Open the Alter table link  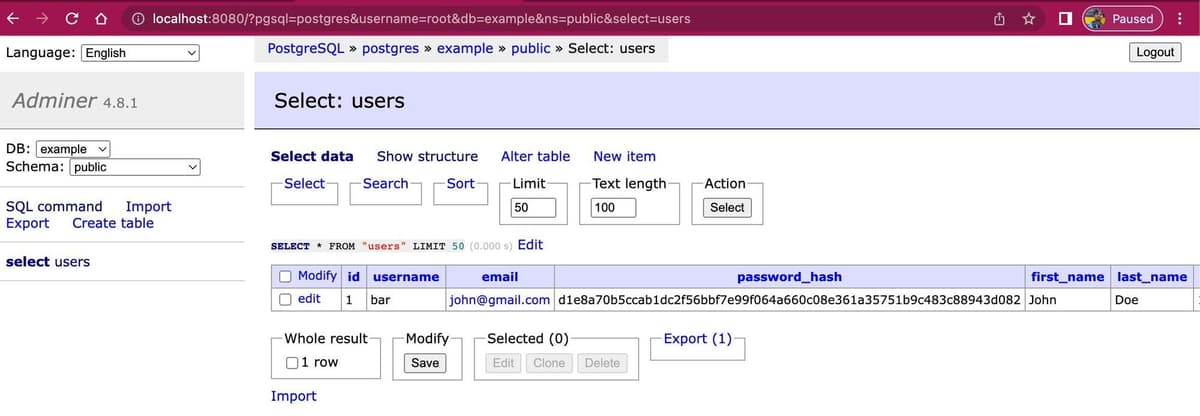535,156
